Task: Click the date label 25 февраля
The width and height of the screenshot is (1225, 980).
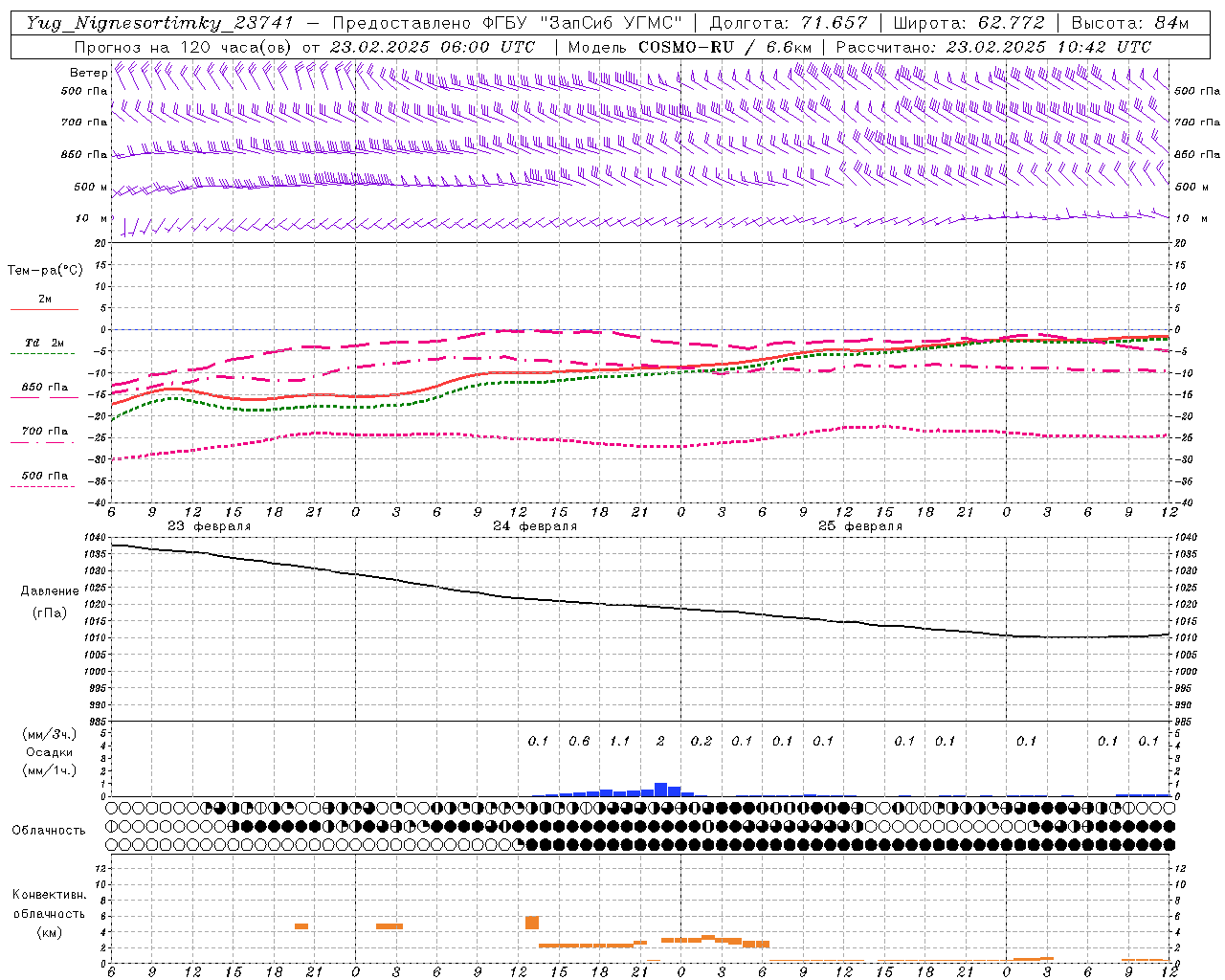Action: (860, 526)
